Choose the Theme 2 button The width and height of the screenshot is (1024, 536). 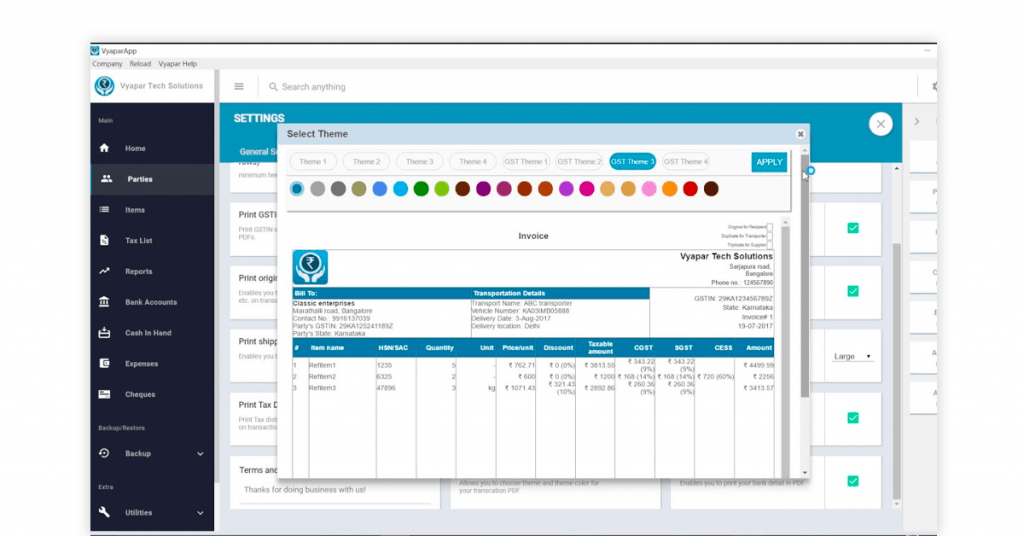click(366, 162)
